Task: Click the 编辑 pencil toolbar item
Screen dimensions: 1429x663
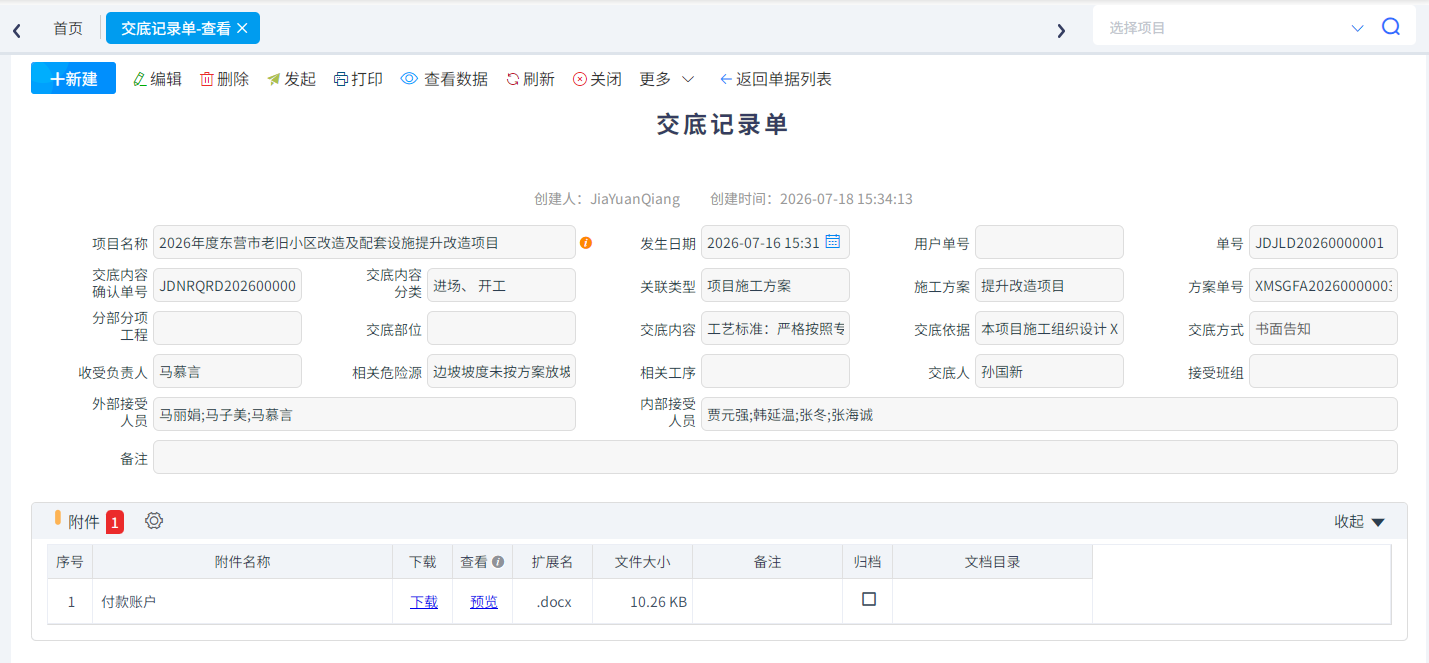Action: point(157,79)
